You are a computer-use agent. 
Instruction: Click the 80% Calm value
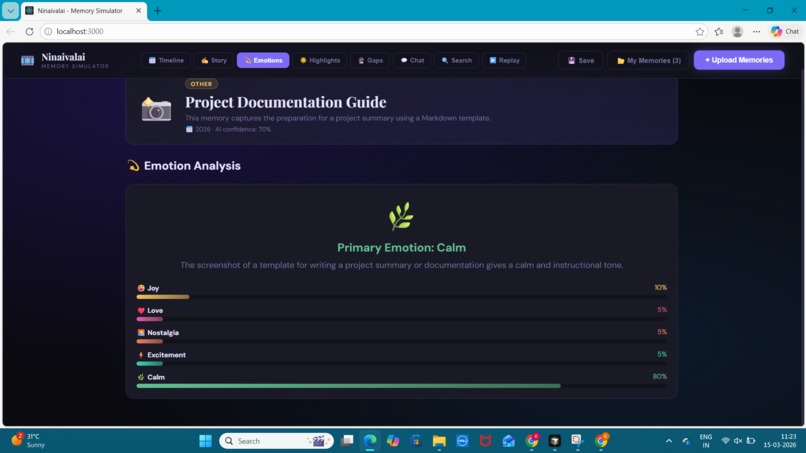click(660, 376)
